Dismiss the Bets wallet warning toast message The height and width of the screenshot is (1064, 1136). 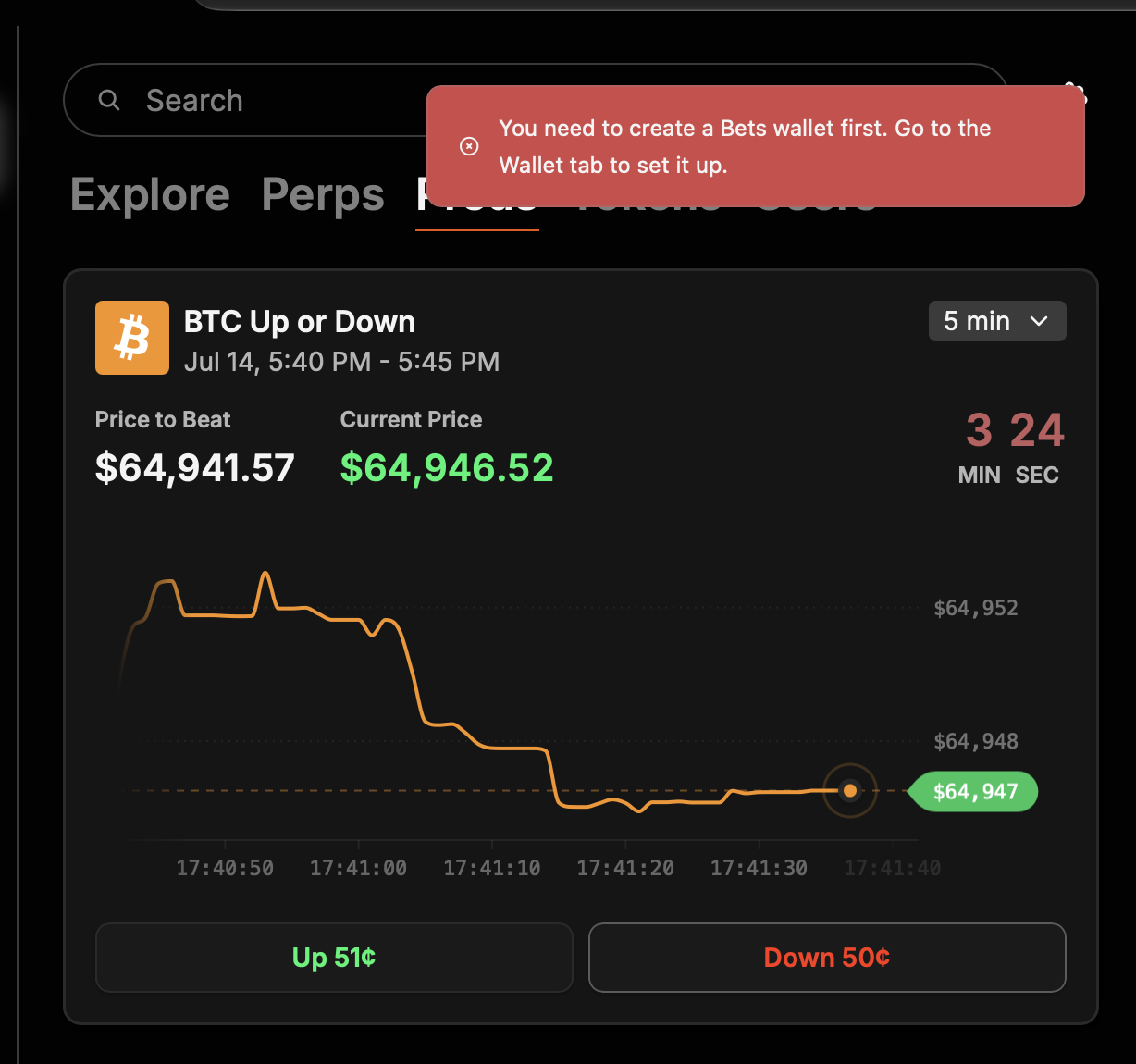tap(755, 146)
